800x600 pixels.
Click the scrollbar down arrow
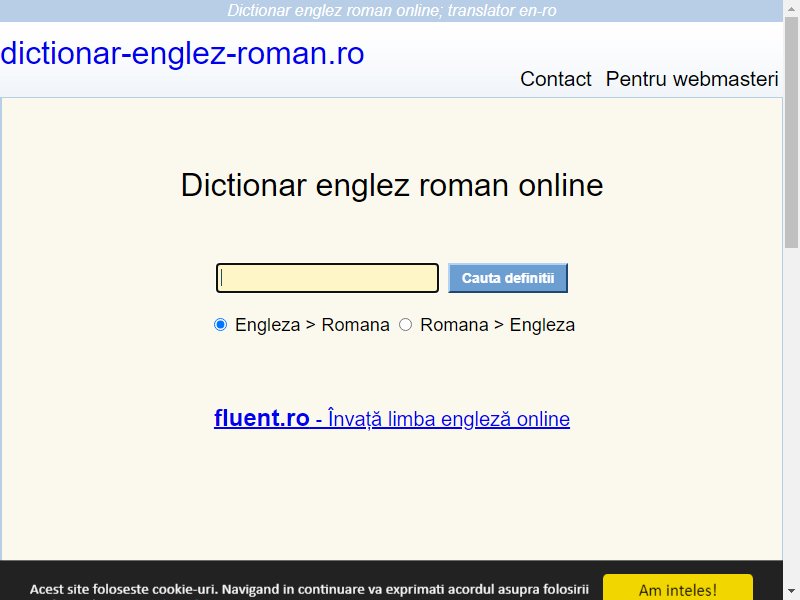[x=791, y=592]
